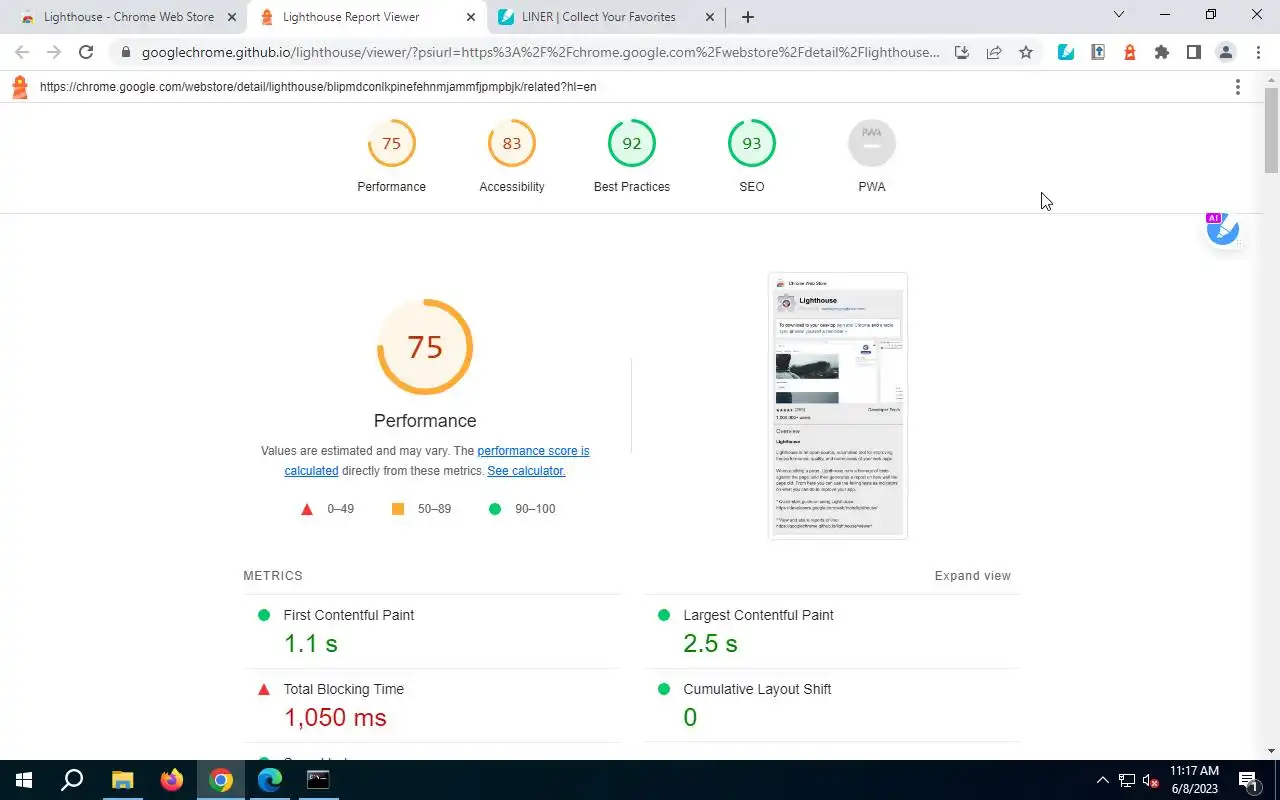Click the Lighthouse logo in report top bar

(19, 87)
